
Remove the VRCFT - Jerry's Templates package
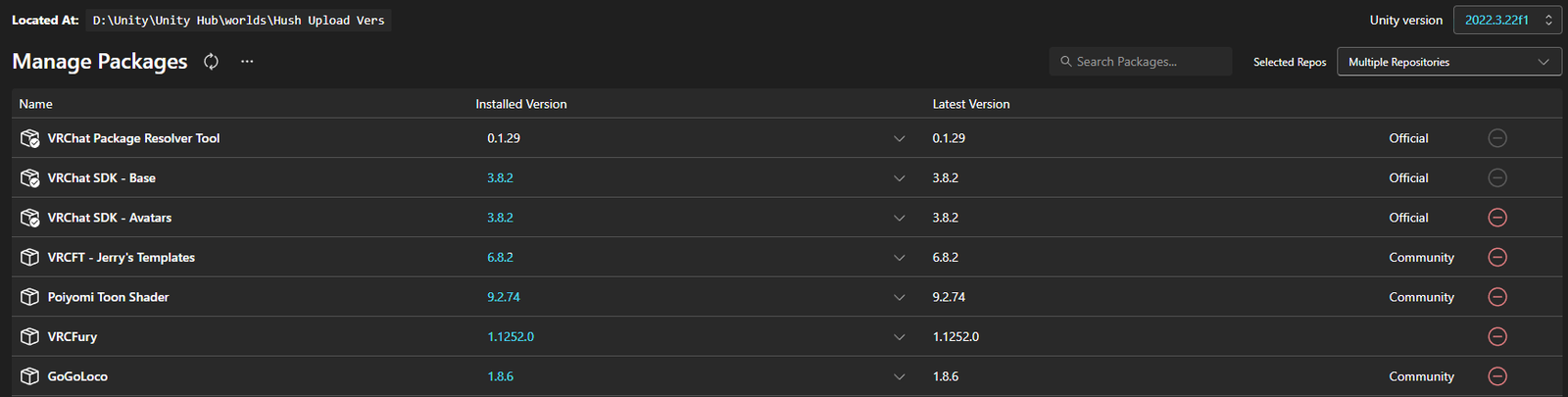tap(1497, 257)
